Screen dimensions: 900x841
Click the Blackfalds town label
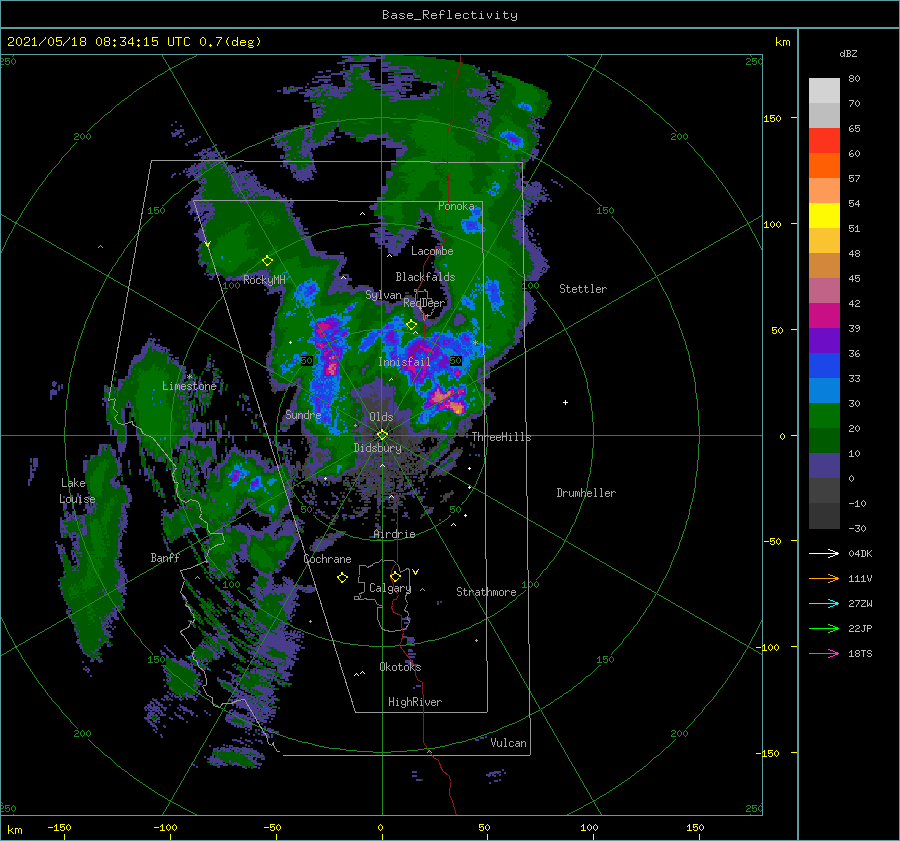425,277
